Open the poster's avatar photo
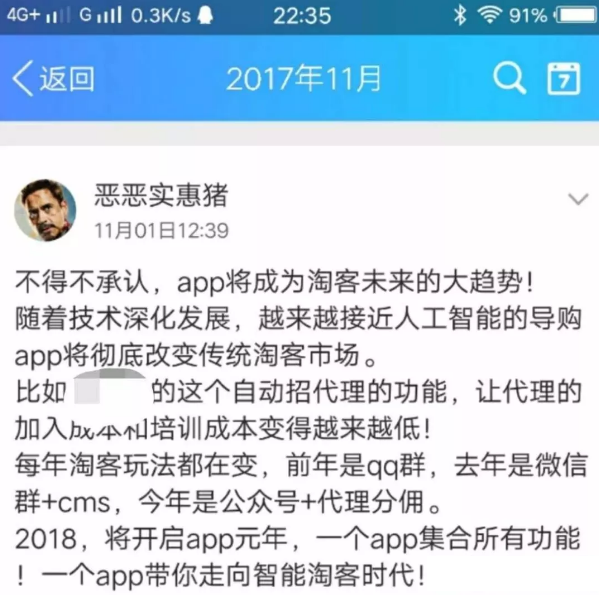Viewport: 599px width, 603px height. click(x=45, y=210)
